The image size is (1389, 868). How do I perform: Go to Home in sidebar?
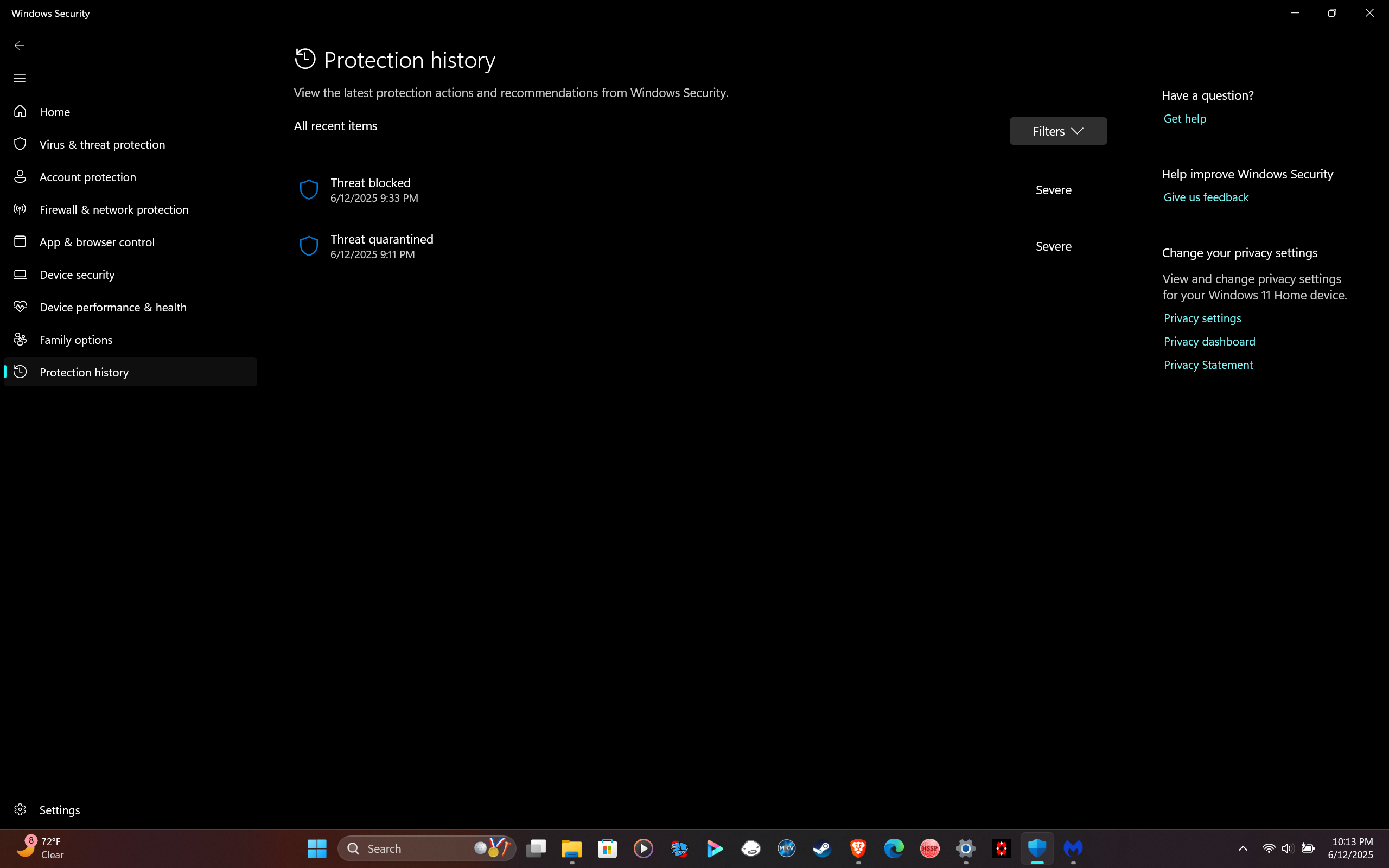[54, 112]
